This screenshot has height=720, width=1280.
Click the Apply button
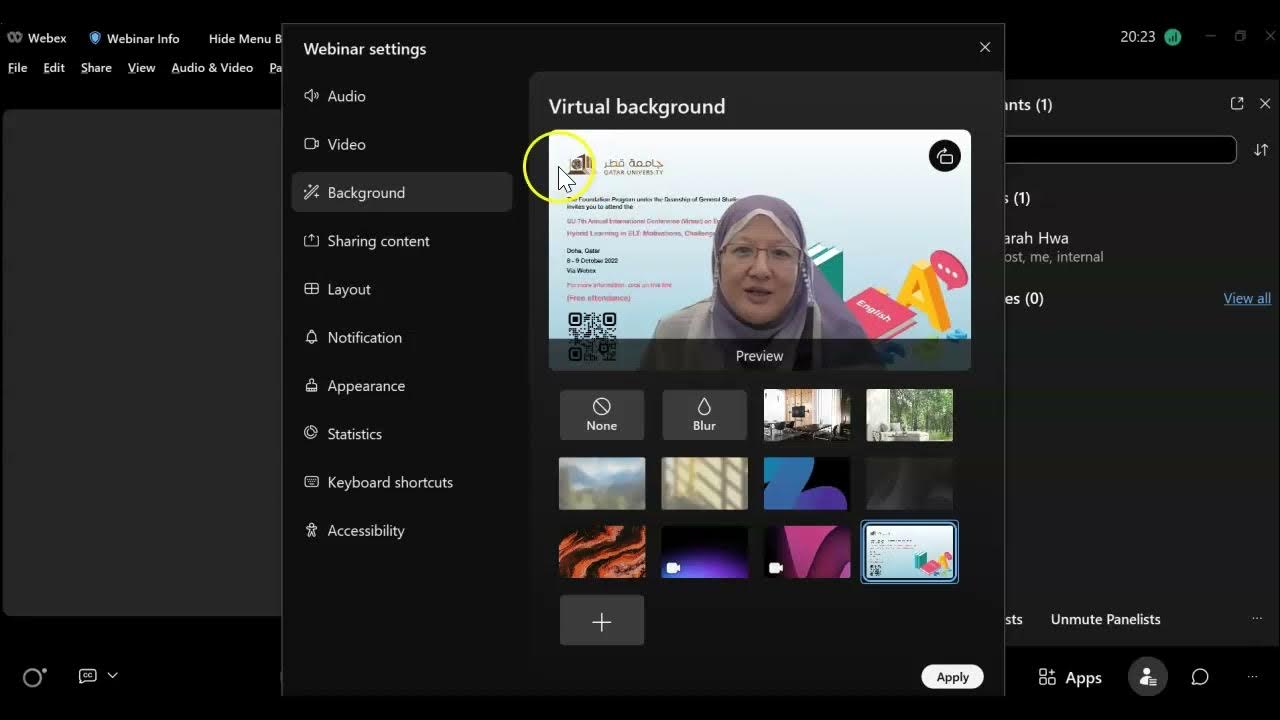[952, 677]
